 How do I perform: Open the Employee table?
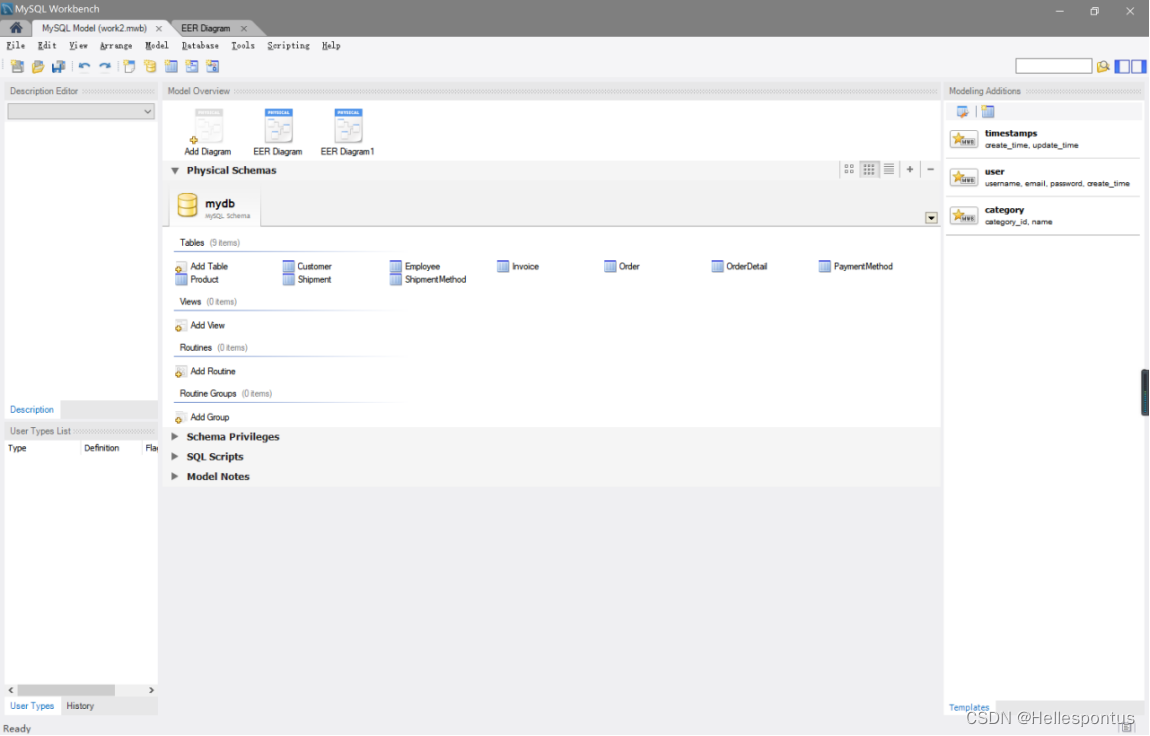pos(415,266)
